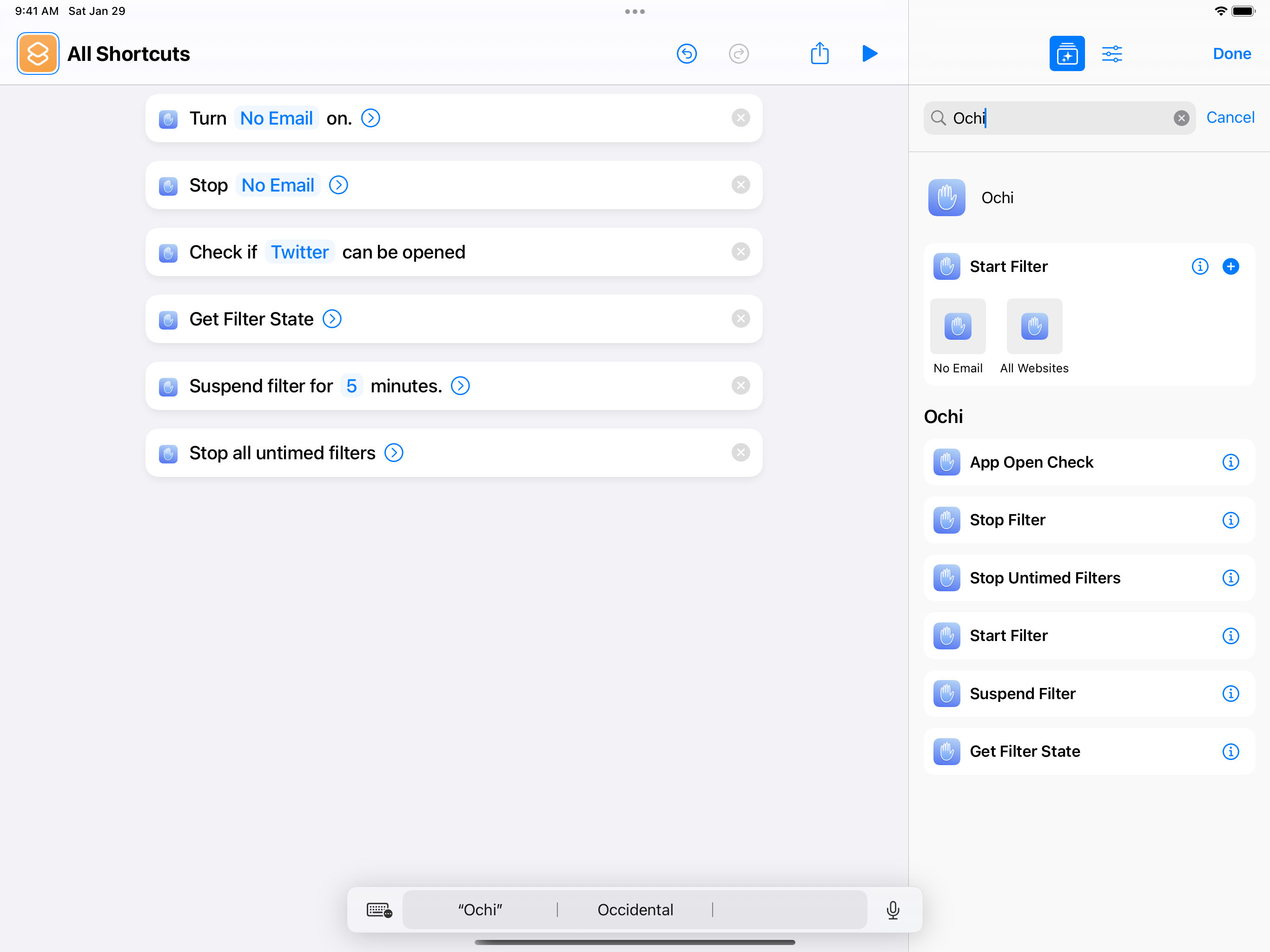Tap the microphone dictation icon
The height and width of the screenshot is (952, 1270).
[892, 910]
